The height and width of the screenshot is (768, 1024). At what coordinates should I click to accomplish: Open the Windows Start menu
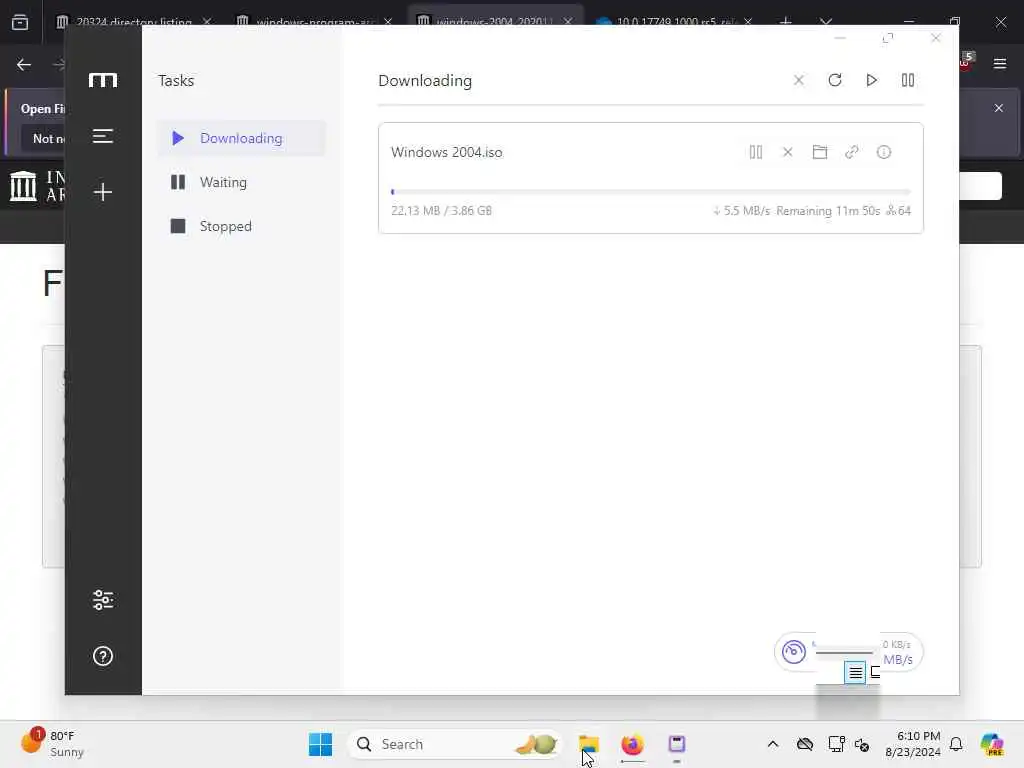pyautogui.click(x=320, y=744)
